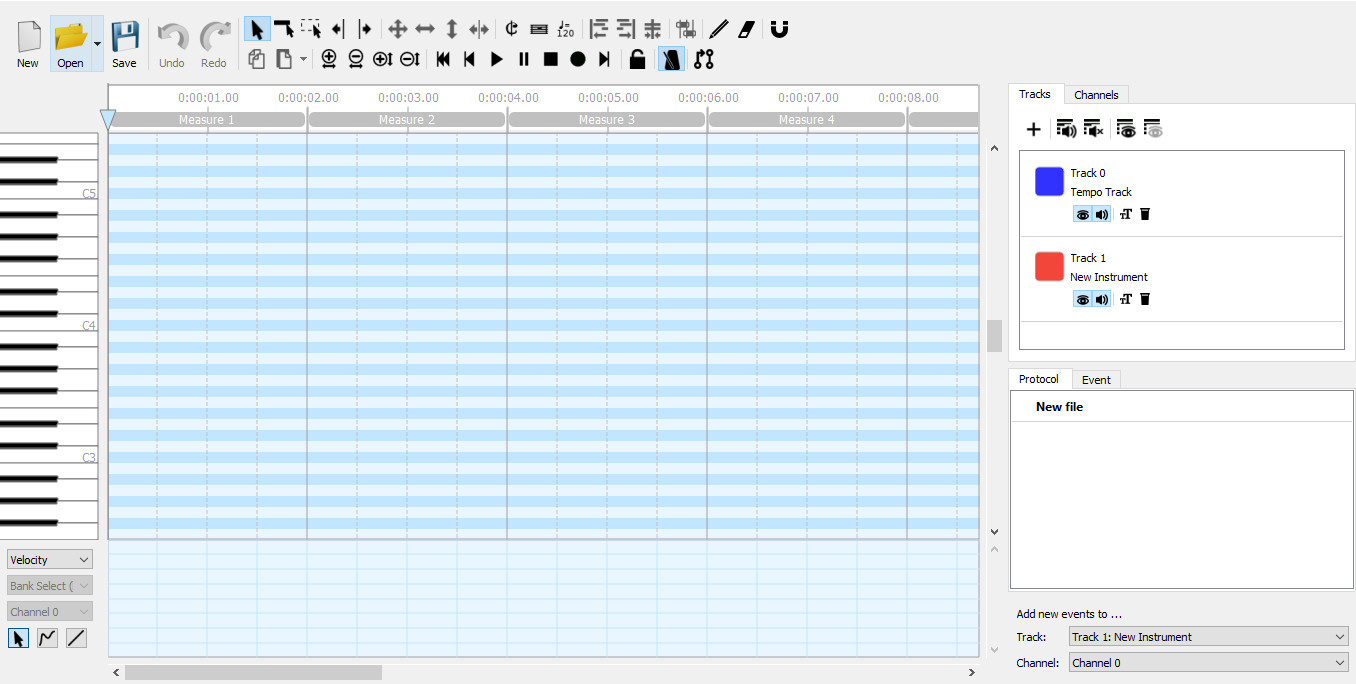The image size is (1356, 684).
Task: Click Track 1's red color swatch
Action: click(1048, 266)
